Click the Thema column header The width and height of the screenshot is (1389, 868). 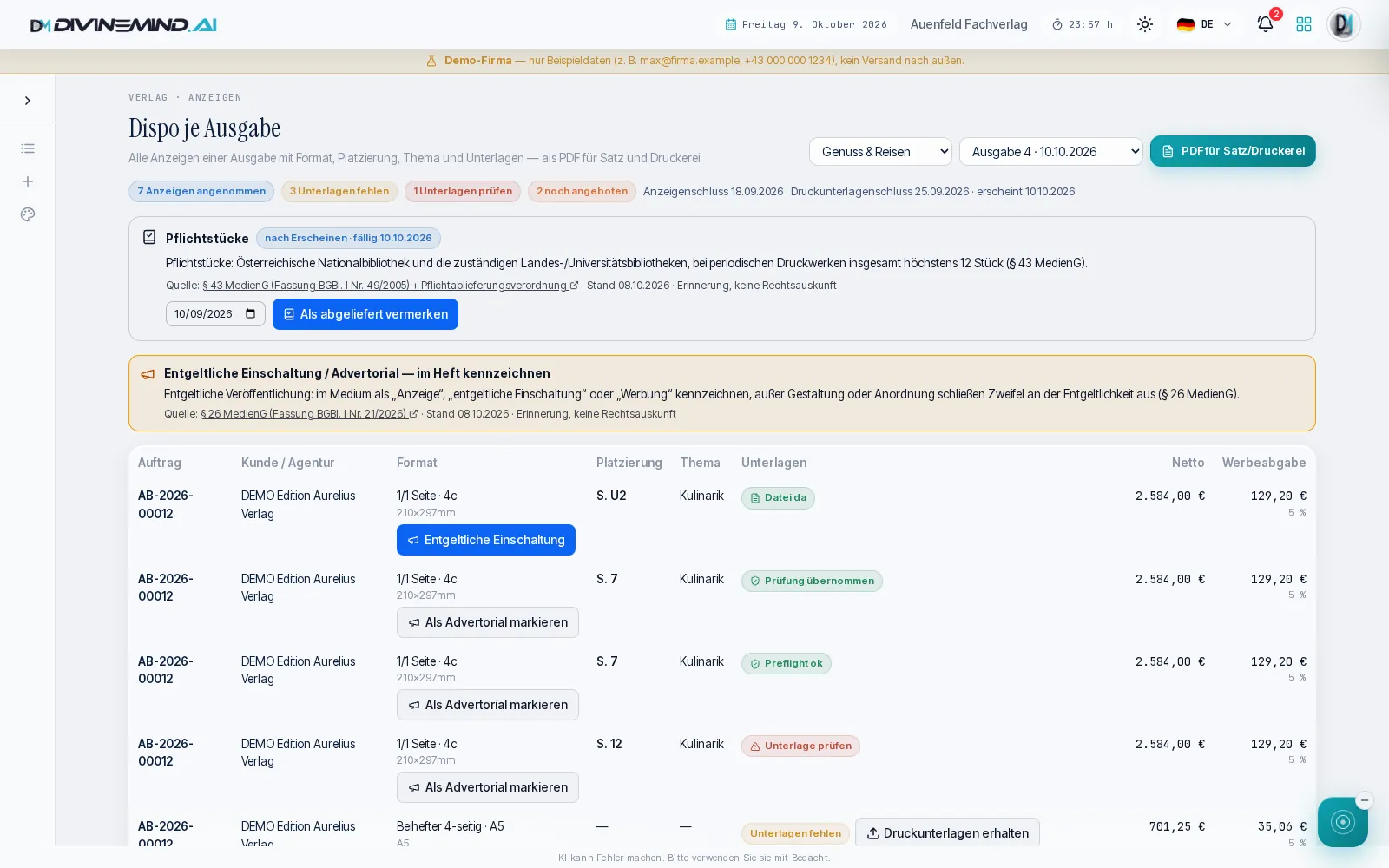point(700,463)
